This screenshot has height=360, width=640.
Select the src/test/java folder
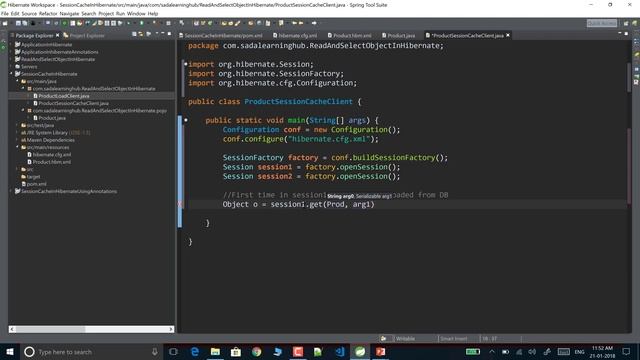(40, 125)
